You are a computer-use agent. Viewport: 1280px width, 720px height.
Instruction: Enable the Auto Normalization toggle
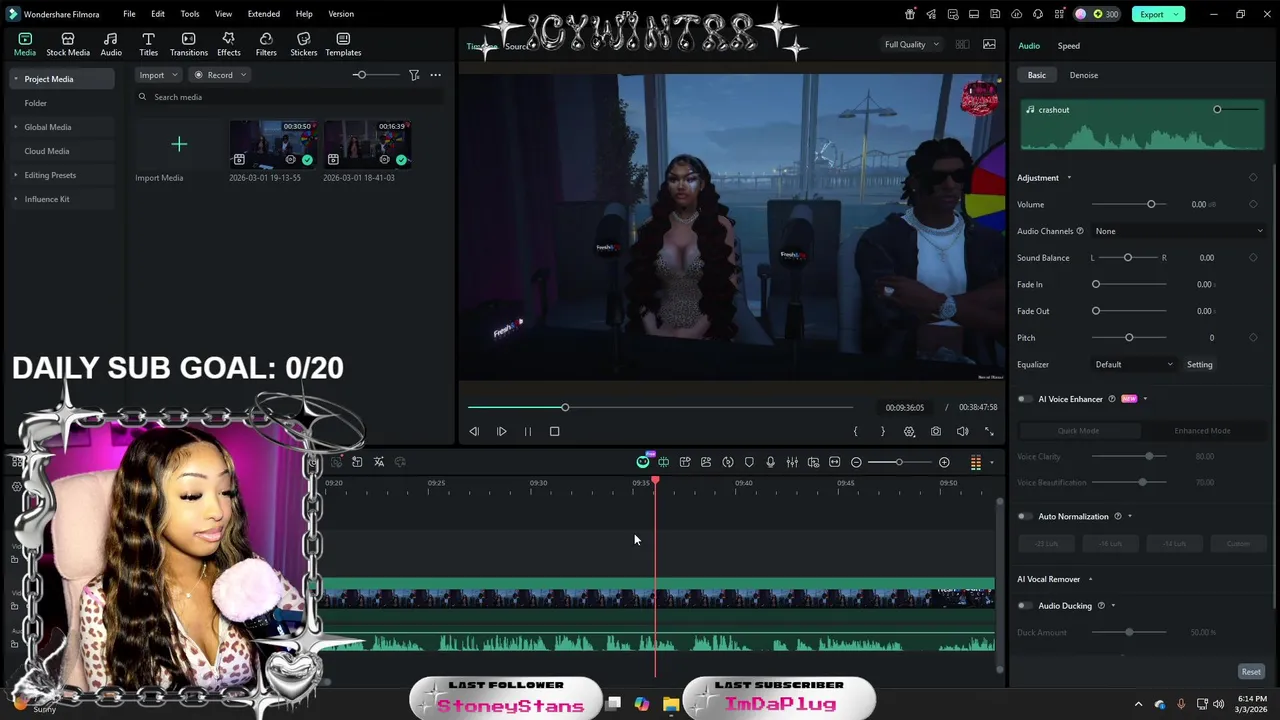1025,516
